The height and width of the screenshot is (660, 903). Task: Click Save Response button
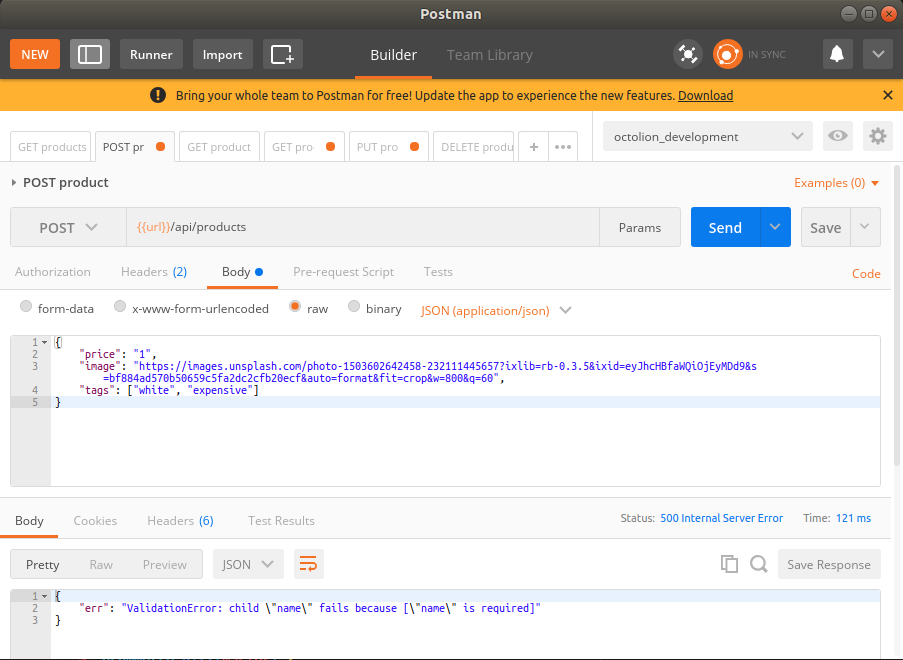coord(829,564)
